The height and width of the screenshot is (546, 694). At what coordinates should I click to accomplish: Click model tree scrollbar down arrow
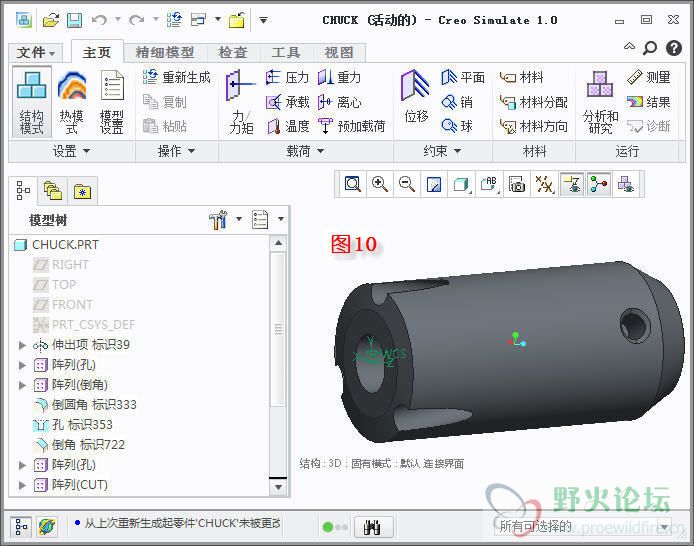coord(278,487)
